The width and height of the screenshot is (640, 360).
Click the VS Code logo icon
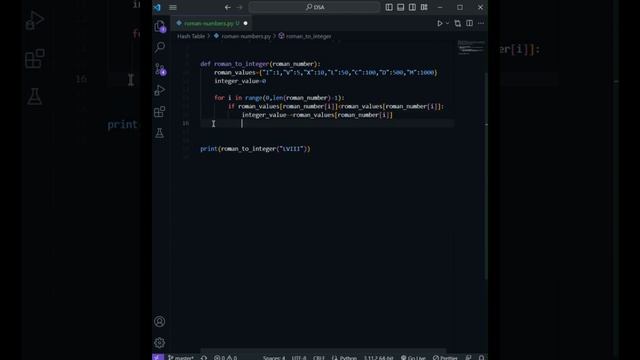pos(157,7)
